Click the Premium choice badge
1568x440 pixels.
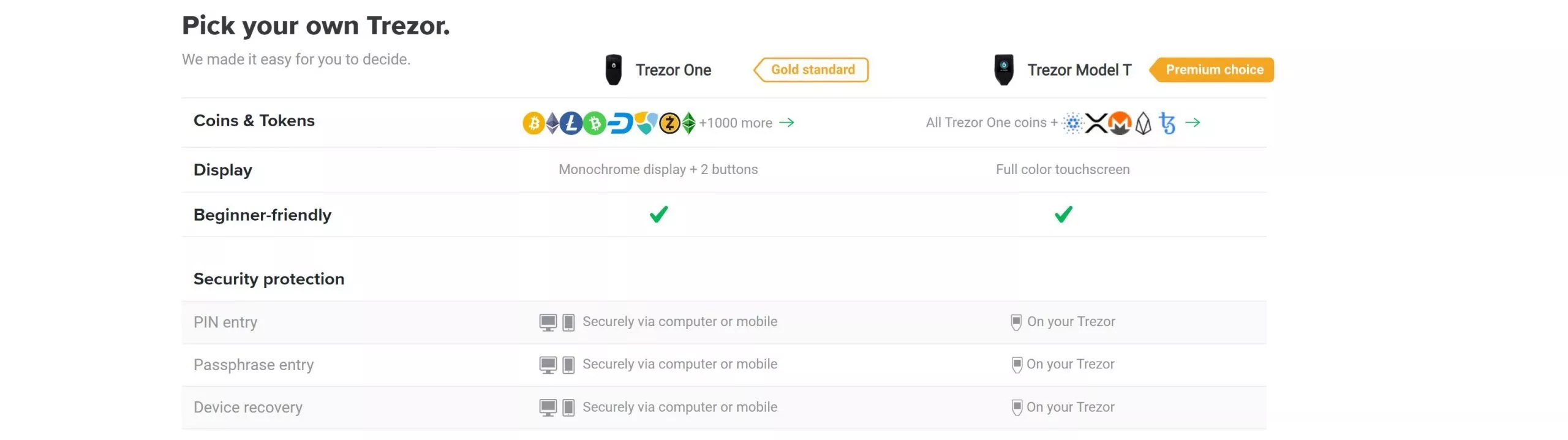point(1212,70)
